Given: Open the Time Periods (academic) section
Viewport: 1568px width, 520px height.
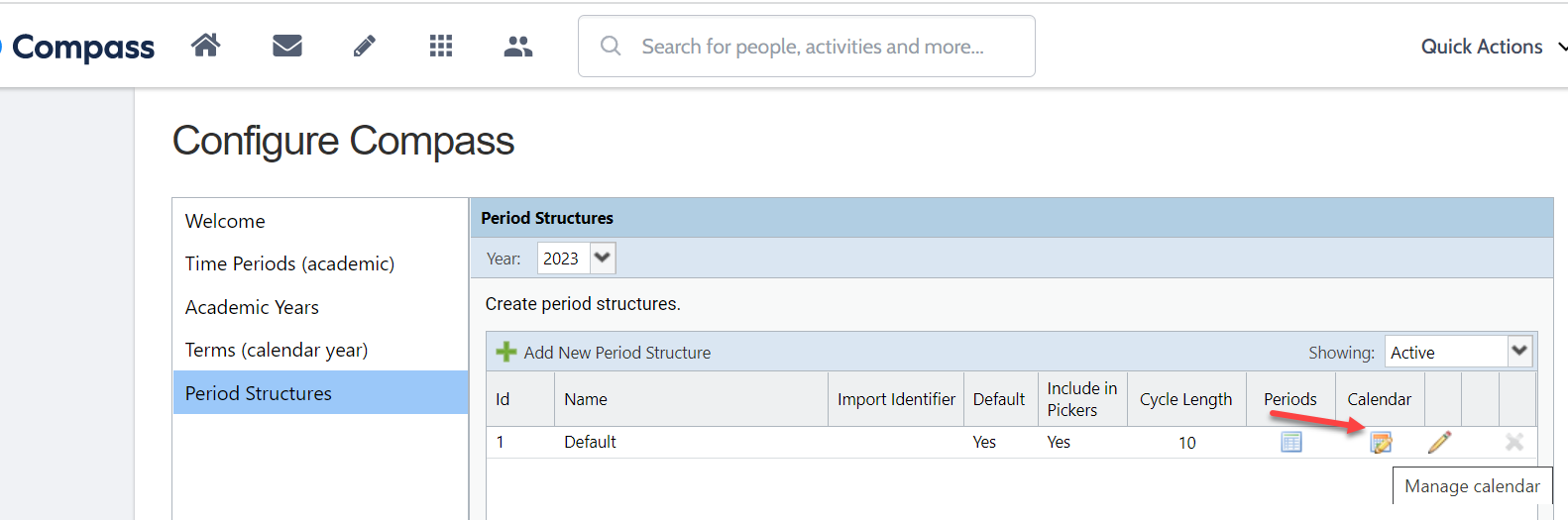Looking at the screenshot, I should point(289,263).
